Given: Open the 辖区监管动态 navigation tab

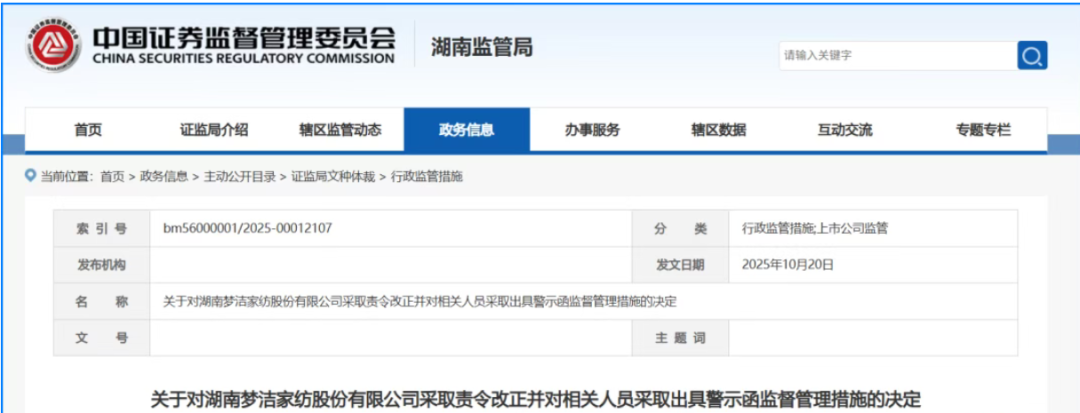Looking at the screenshot, I should 340,129.
